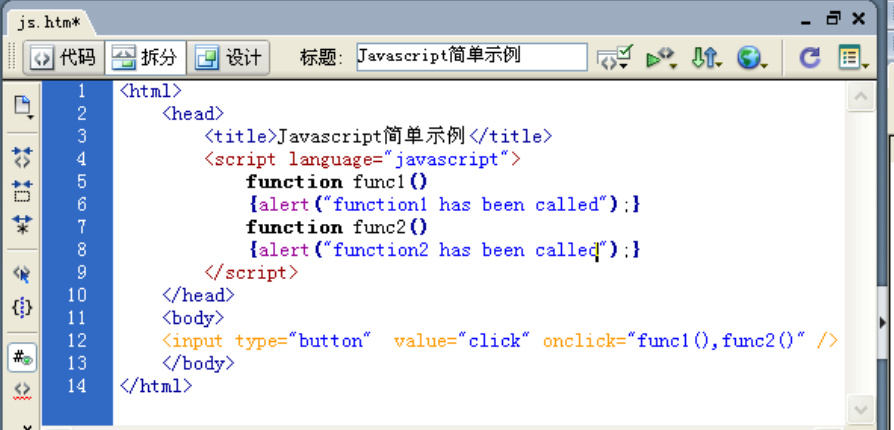Image resolution: width=894 pixels, height=430 pixels.
Task: Refresh Design view
Action: 810,58
